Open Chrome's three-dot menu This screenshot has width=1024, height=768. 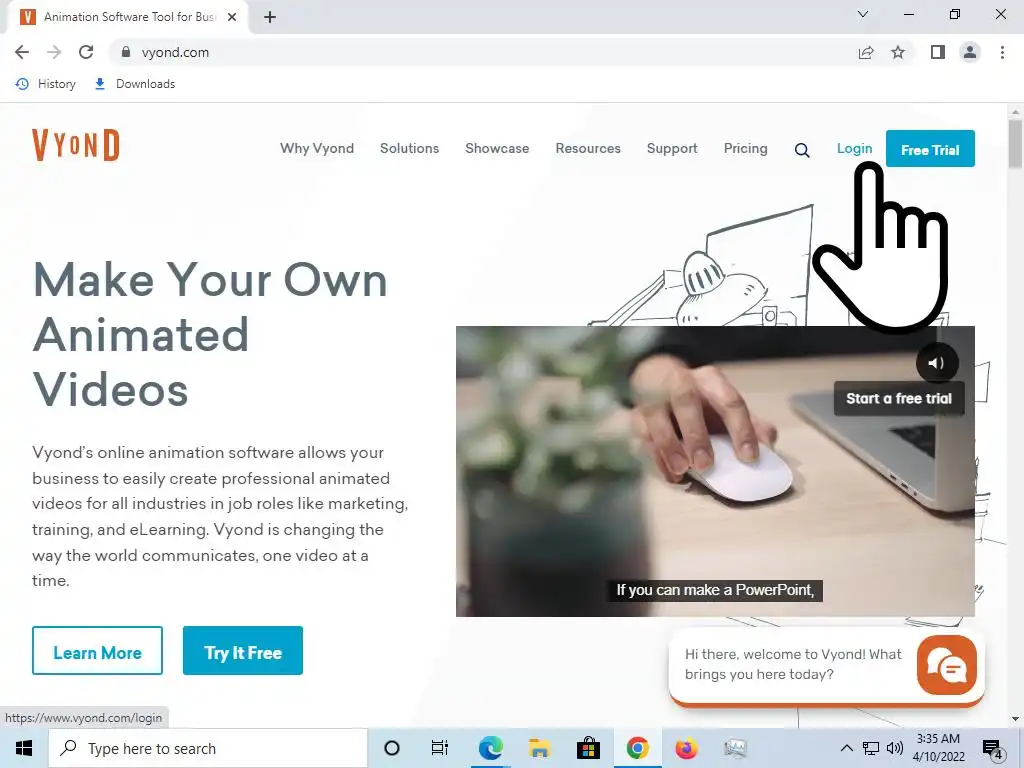(x=1002, y=52)
